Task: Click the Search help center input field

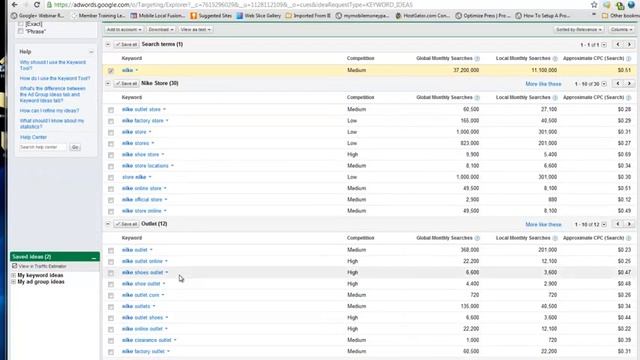Action: coord(42,147)
